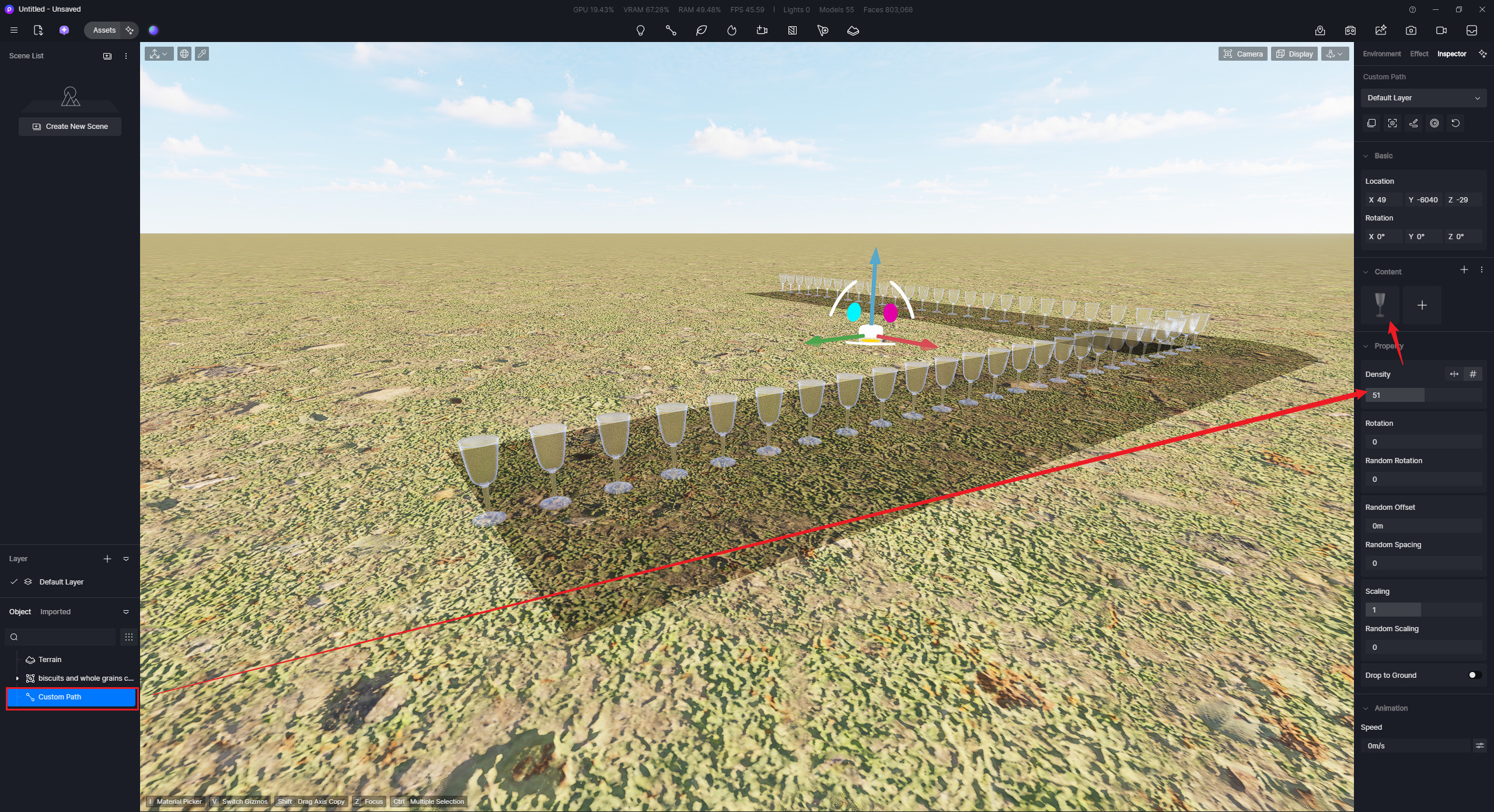Switch to the Environment tab
1494x812 pixels.
[1381, 54]
